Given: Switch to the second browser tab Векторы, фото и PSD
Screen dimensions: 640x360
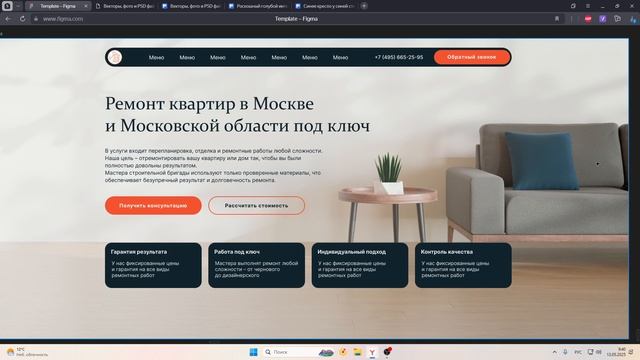Looking at the screenshot, I should (x=125, y=6).
